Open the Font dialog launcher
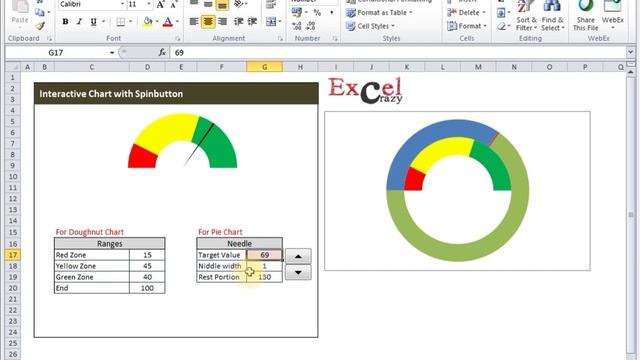The image size is (640, 360). (178, 39)
